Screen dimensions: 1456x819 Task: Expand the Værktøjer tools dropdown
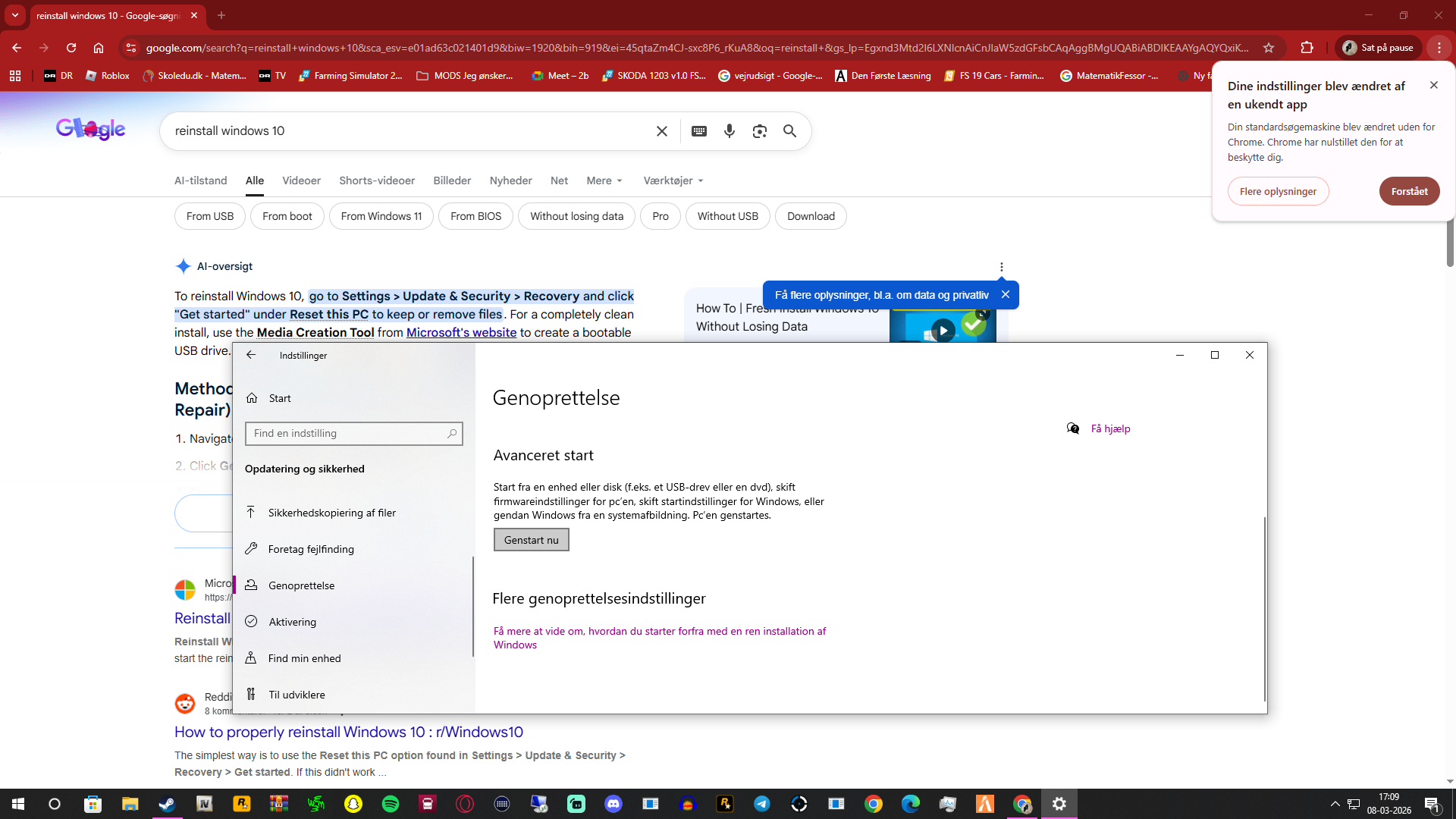click(x=673, y=180)
